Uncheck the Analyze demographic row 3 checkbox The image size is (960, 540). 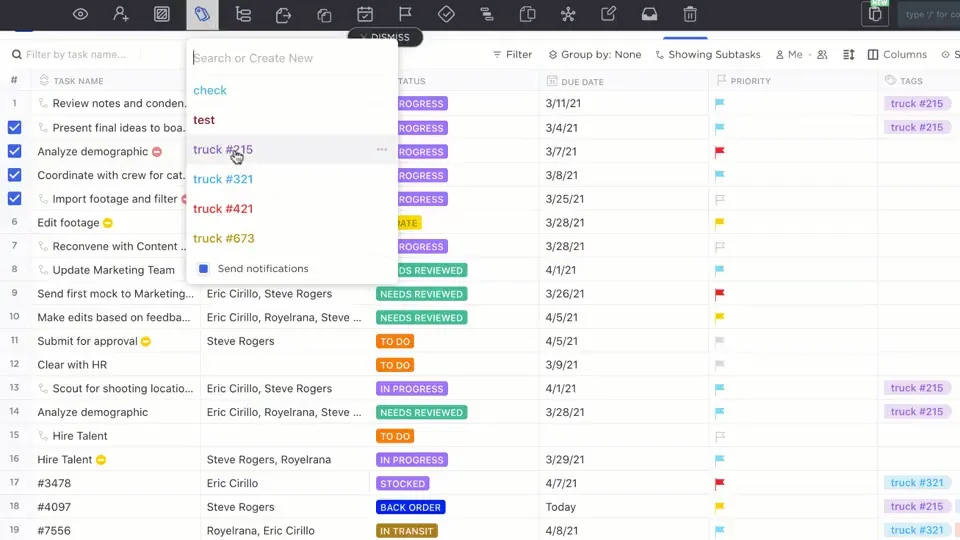click(x=15, y=151)
